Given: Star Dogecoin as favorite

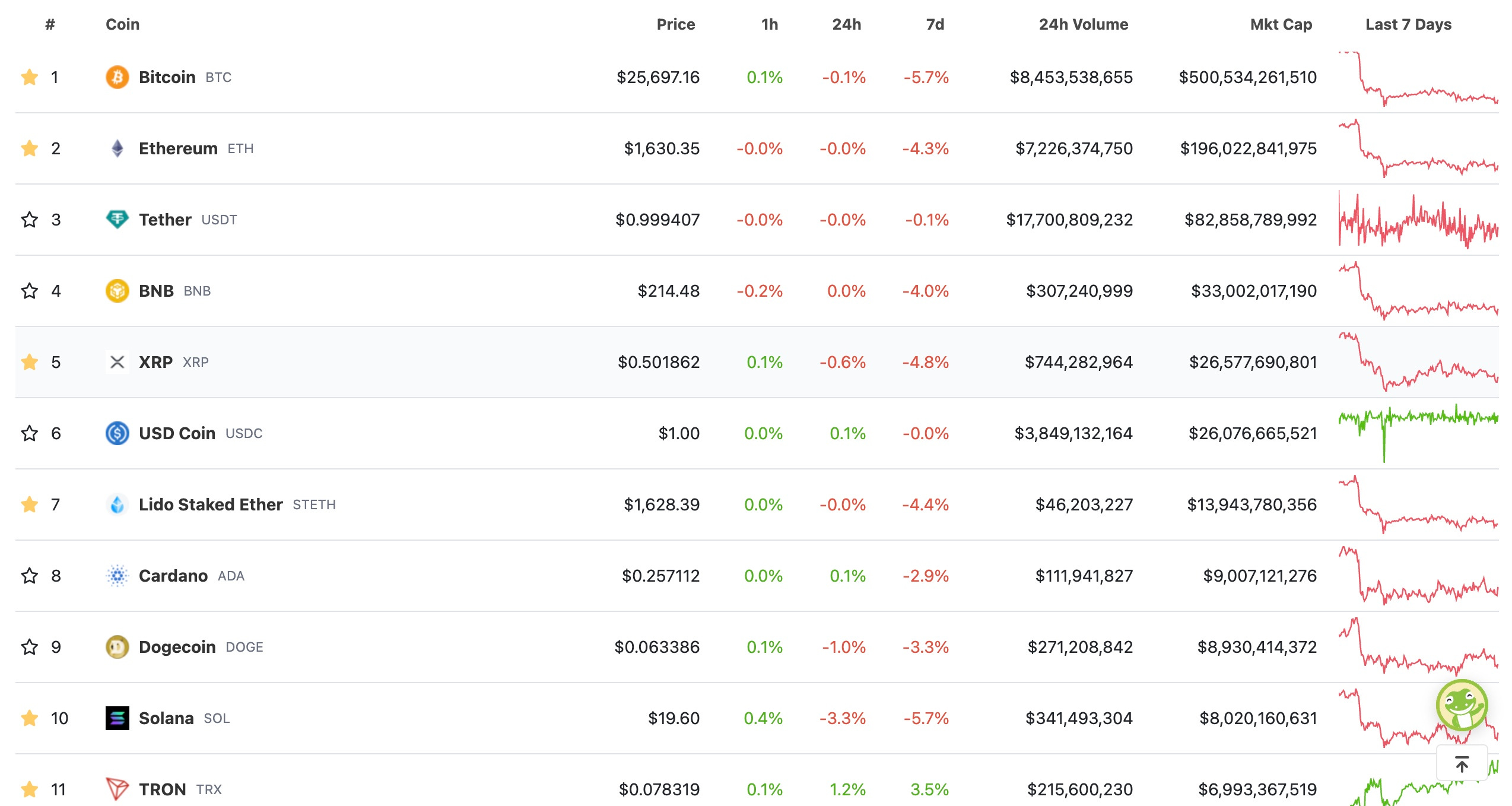Looking at the screenshot, I should pos(29,647).
